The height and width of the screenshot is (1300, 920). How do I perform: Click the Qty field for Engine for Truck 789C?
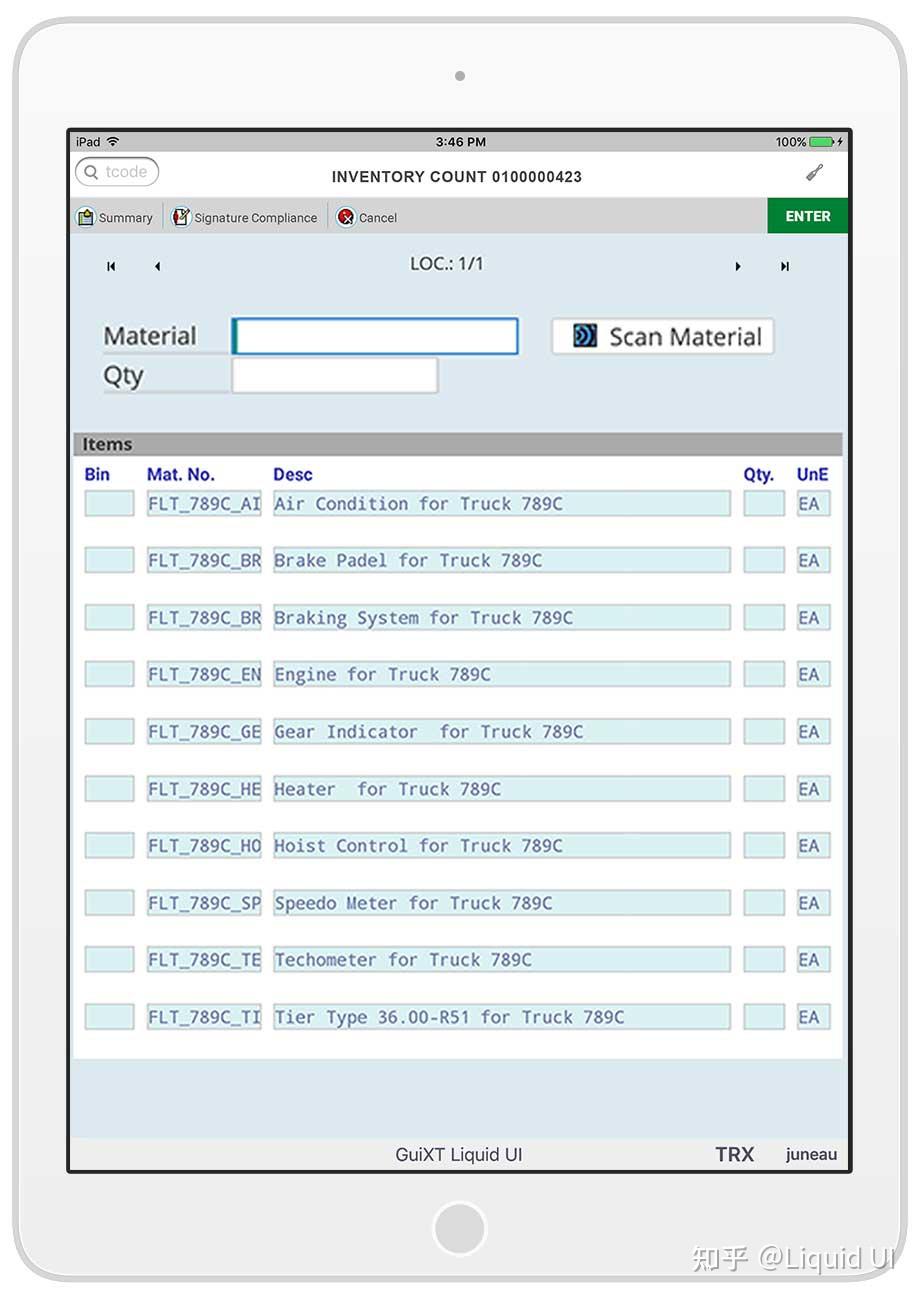click(763, 674)
